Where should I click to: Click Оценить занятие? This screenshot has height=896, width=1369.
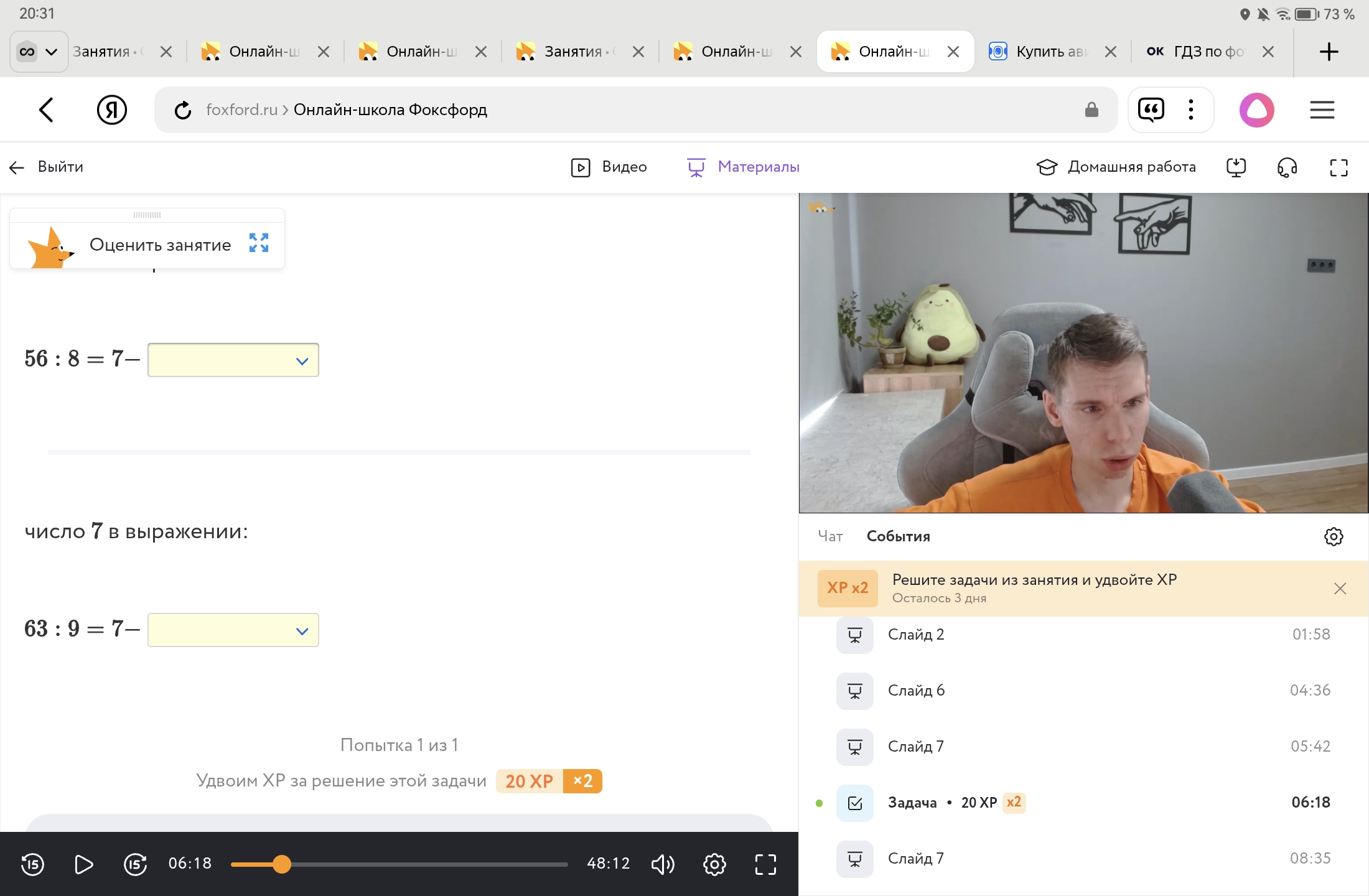point(160,245)
